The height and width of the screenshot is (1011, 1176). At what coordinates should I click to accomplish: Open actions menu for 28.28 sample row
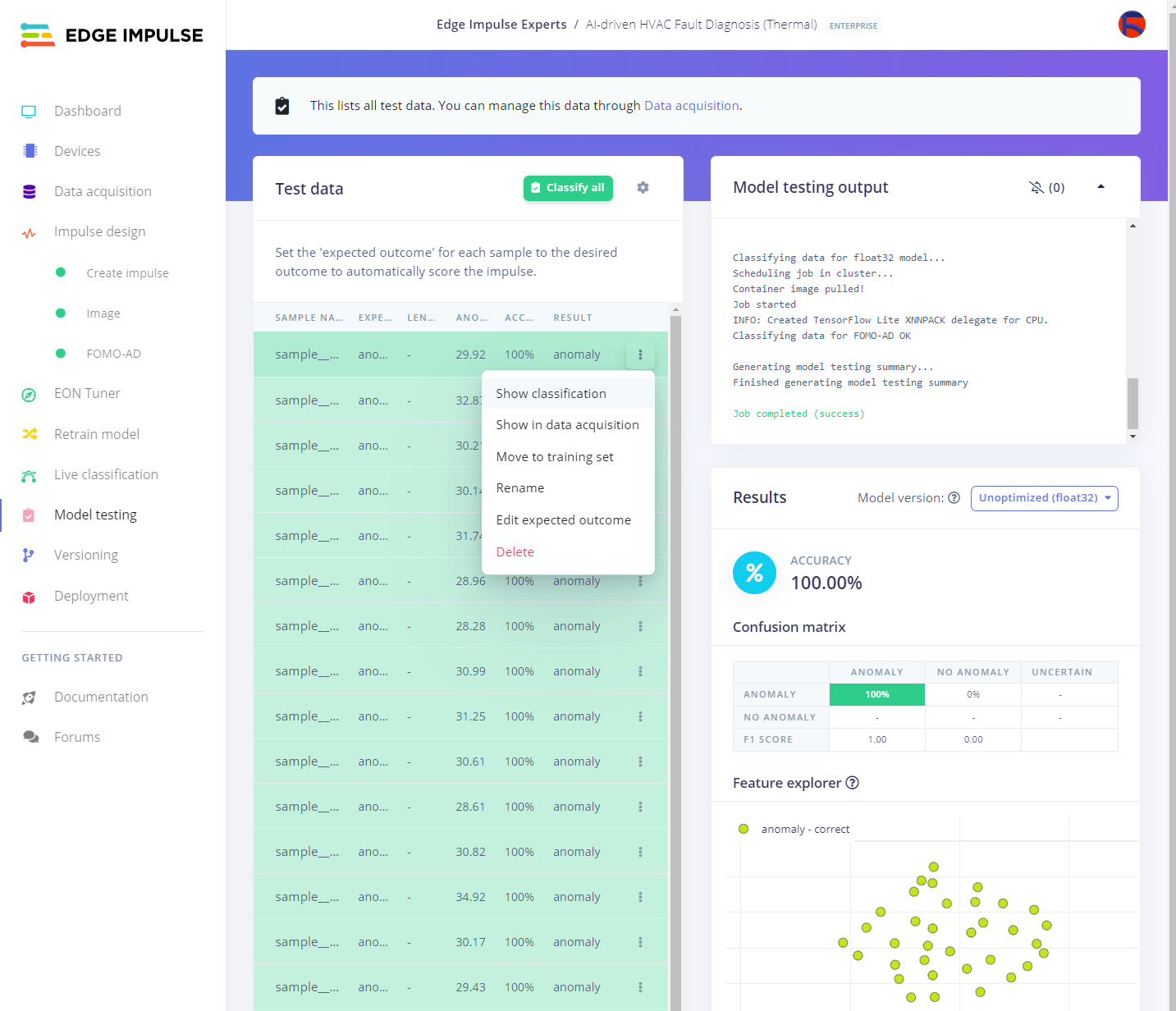[640, 626]
